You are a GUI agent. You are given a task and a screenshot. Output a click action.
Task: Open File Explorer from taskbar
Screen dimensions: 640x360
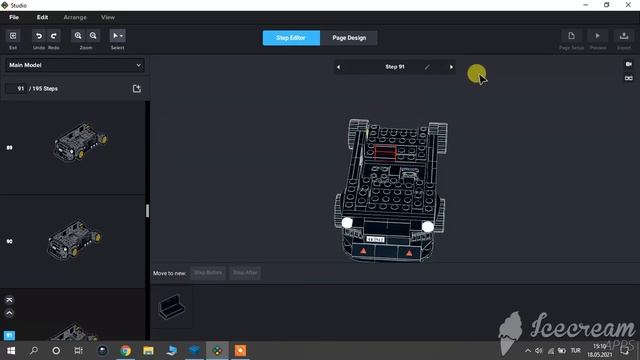(148, 351)
